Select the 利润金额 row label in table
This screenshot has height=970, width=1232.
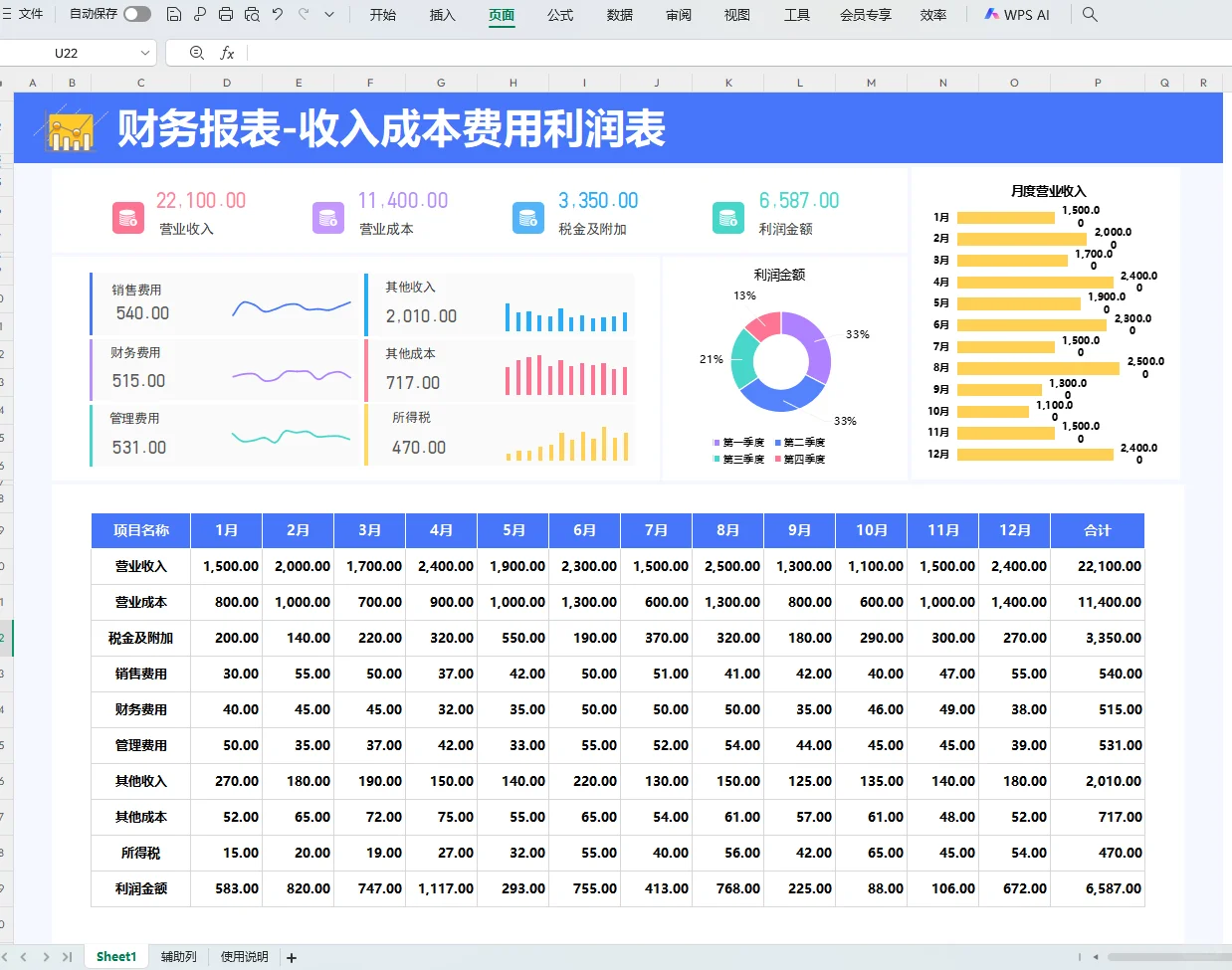point(141,888)
